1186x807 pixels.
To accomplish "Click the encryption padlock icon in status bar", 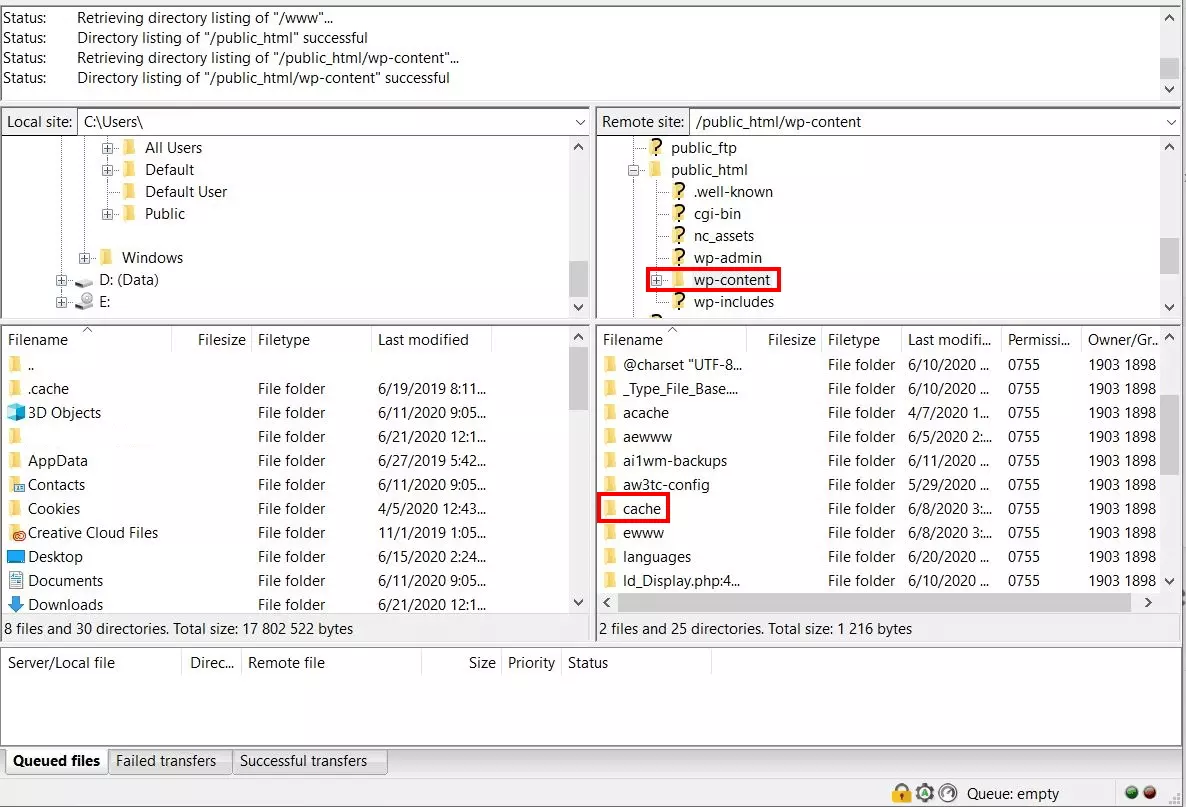I will point(901,793).
